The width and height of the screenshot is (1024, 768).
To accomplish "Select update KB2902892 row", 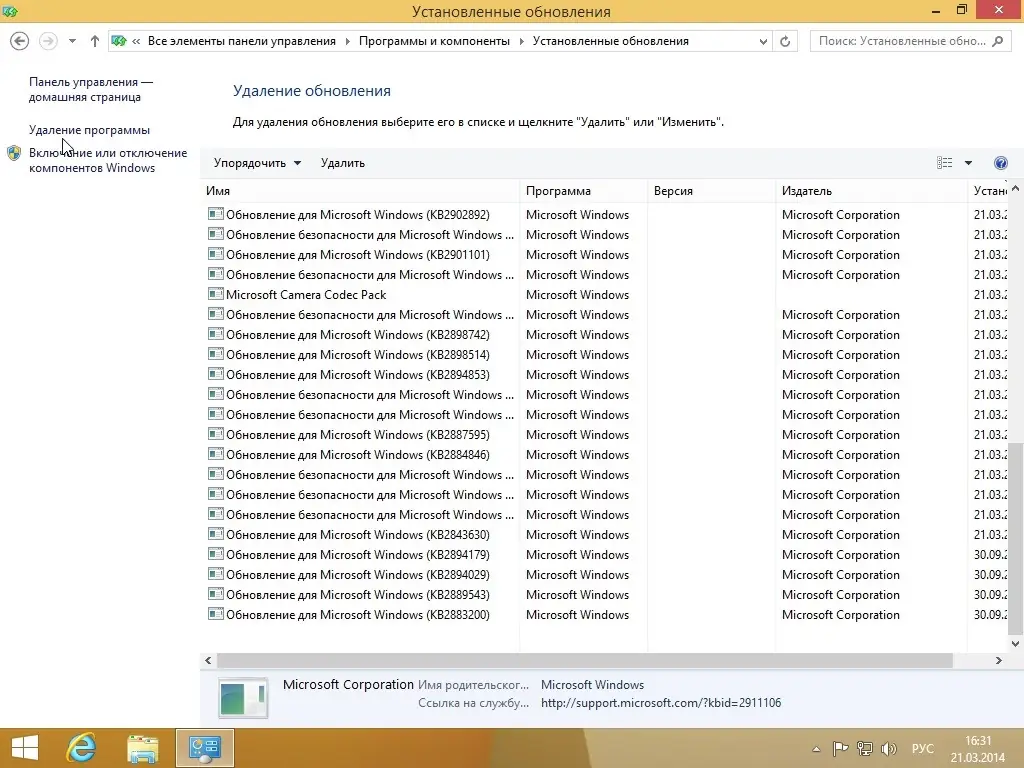I will tap(605, 215).
